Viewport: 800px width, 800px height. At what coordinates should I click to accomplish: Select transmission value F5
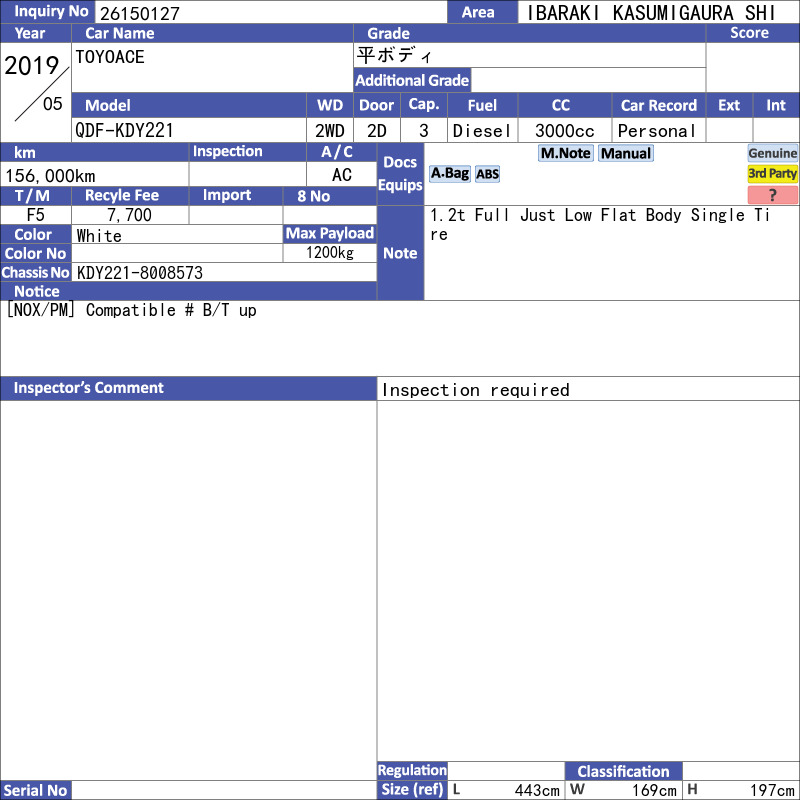point(36,215)
